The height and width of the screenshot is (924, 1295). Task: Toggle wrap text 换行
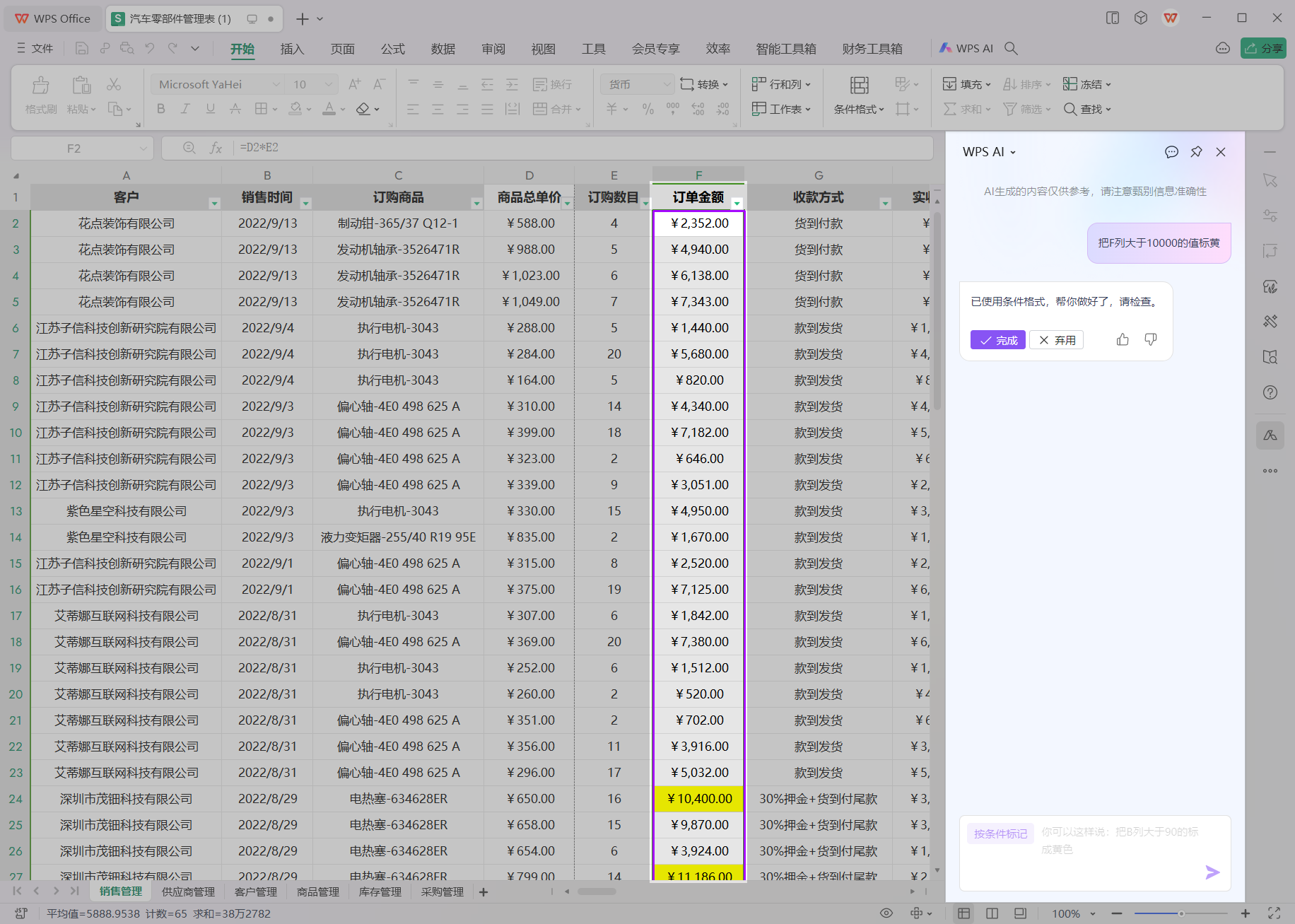click(x=552, y=84)
